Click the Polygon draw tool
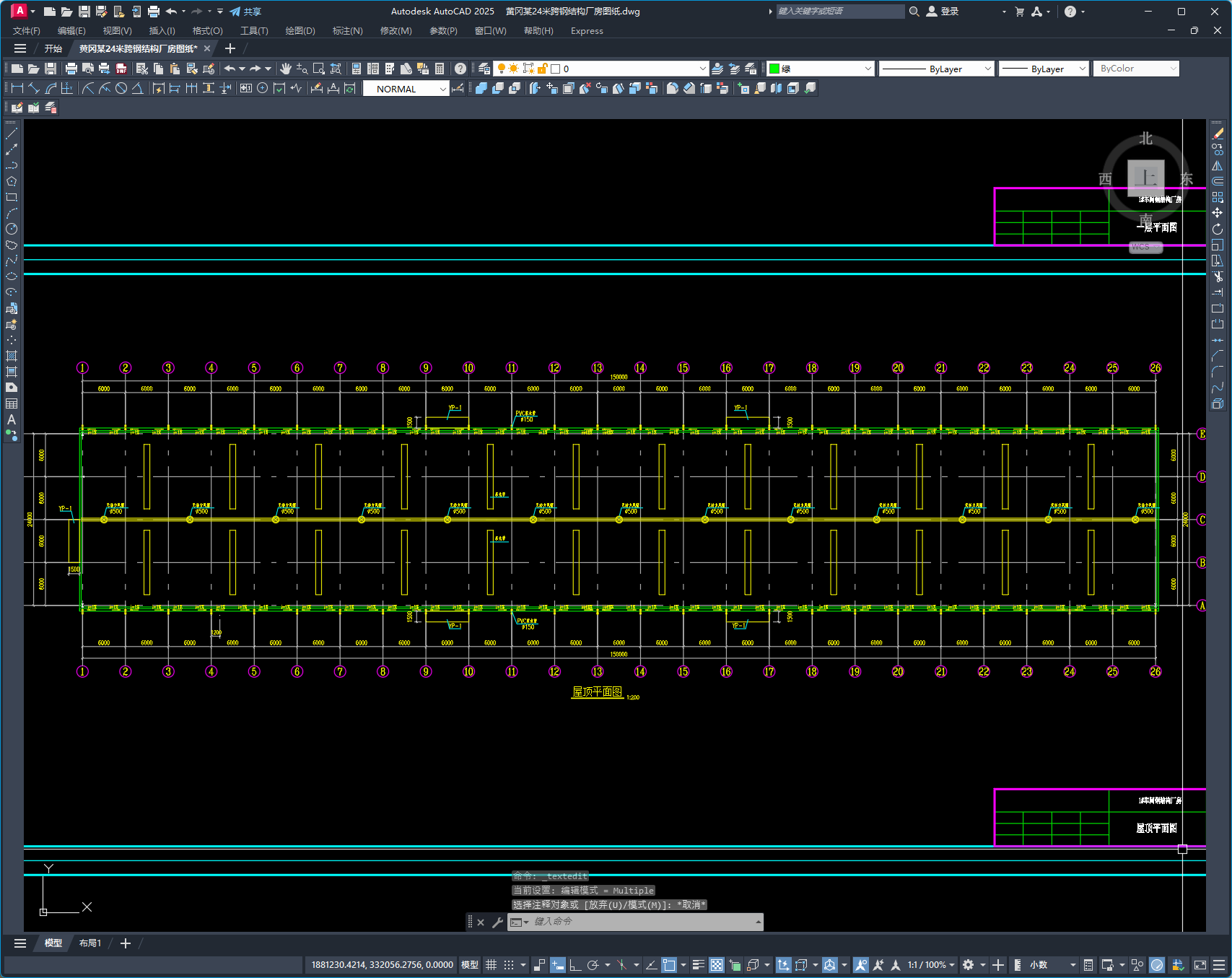 [12, 181]
